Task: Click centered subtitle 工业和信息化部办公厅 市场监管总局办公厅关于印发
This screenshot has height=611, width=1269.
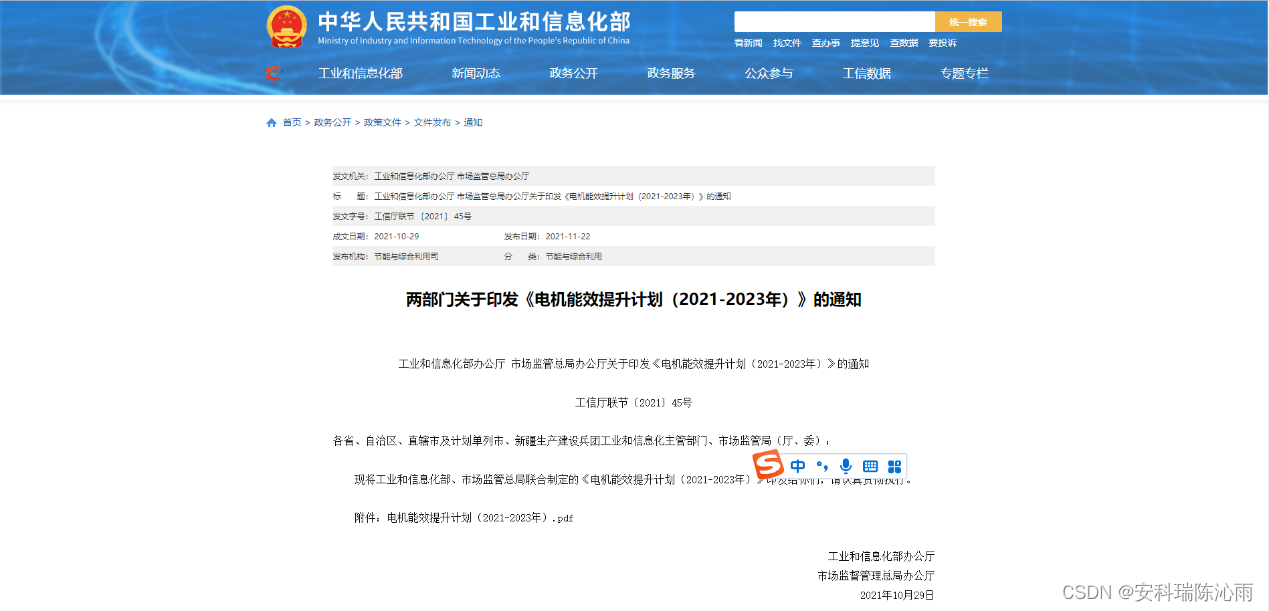Action: coord(634,364)
